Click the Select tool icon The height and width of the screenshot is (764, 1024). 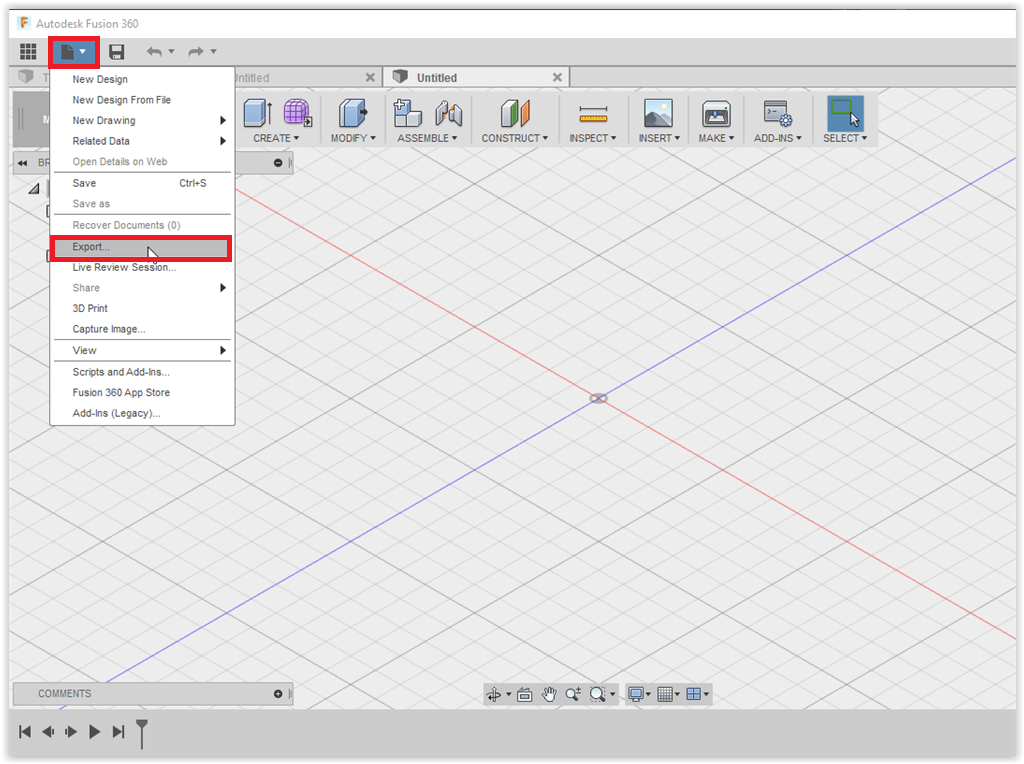pos(844,114)
